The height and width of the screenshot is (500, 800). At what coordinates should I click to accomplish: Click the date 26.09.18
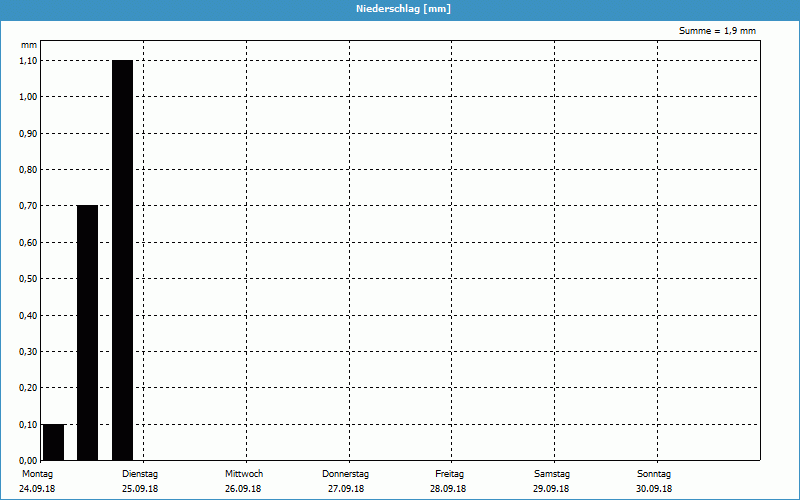(243, 489)
